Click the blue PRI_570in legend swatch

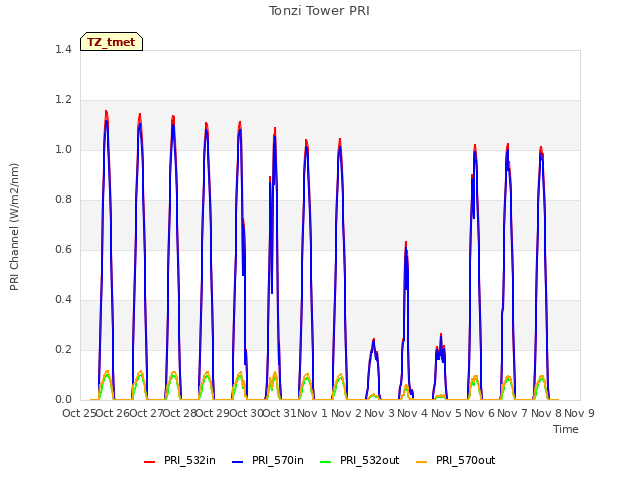[238, 462]
